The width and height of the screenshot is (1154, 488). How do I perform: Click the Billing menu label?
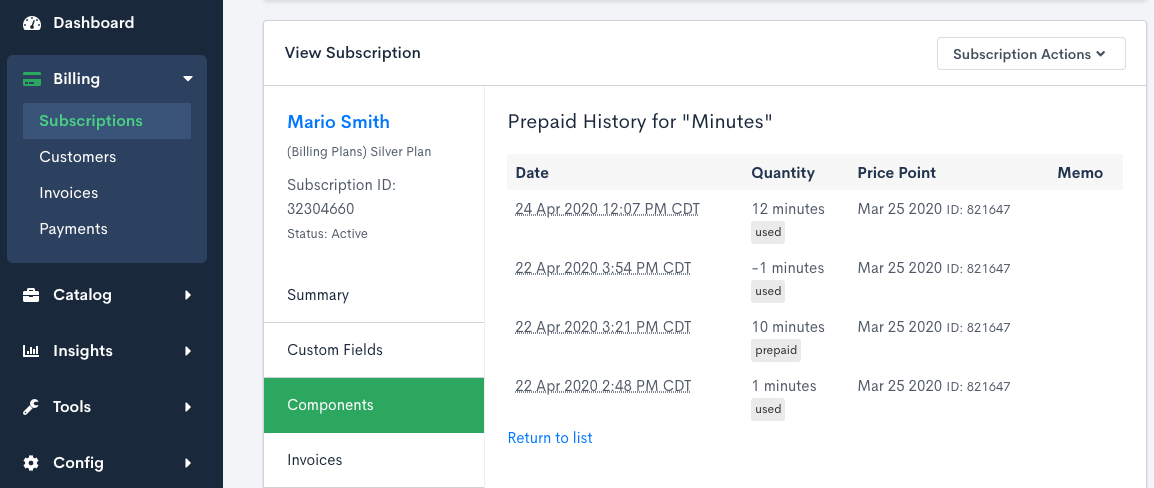coord(77,79)
